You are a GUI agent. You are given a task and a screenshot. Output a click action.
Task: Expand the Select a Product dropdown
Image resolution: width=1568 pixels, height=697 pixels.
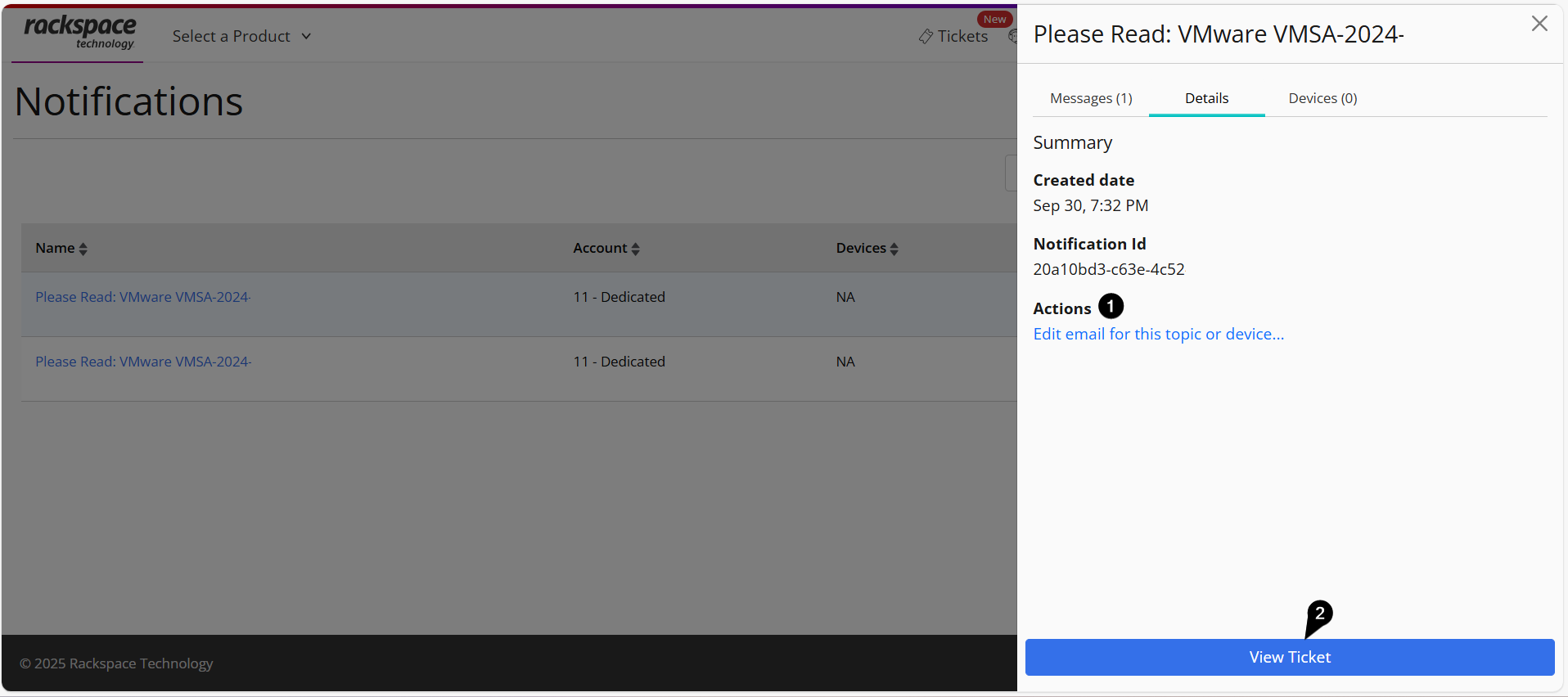pyautogui.click(x=241, y=36)
